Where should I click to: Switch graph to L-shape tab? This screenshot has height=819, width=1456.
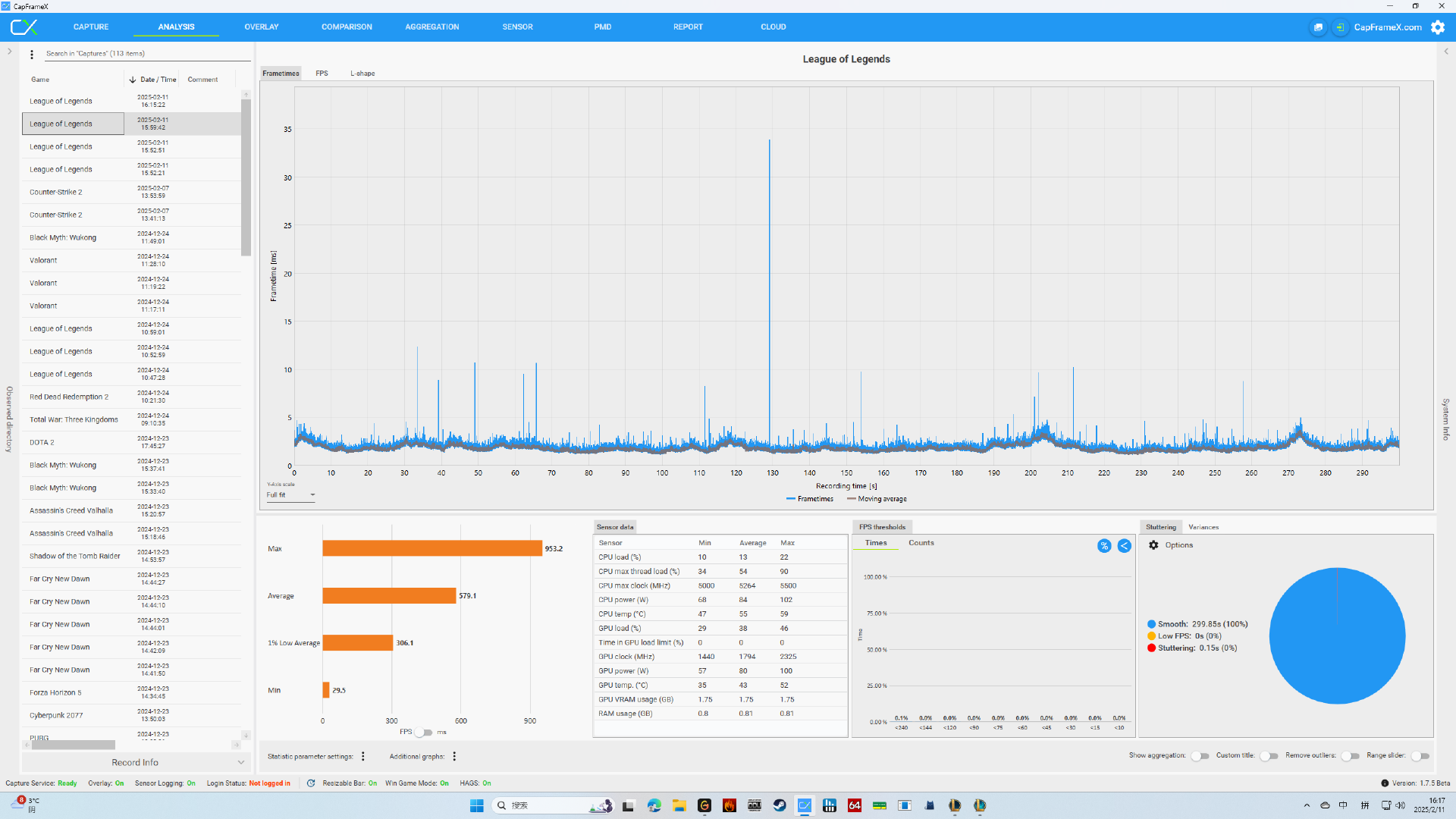(x=362, y=74)
